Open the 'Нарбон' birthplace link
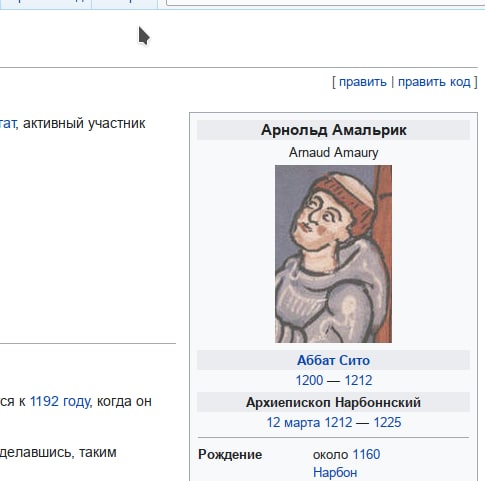 pyautogui.click(x=335, y=473)
